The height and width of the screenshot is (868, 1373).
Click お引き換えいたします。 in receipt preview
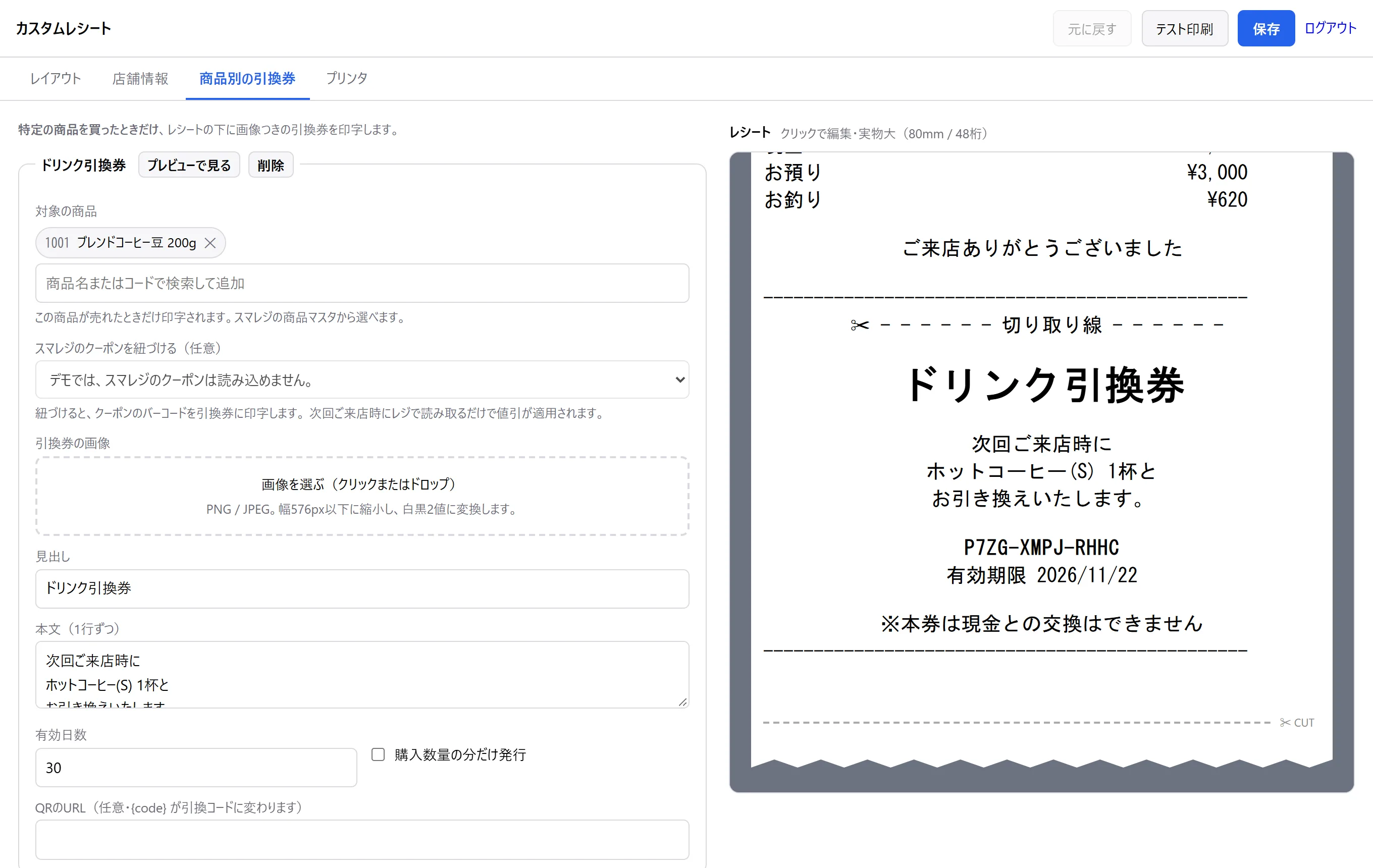[1039, 499]
